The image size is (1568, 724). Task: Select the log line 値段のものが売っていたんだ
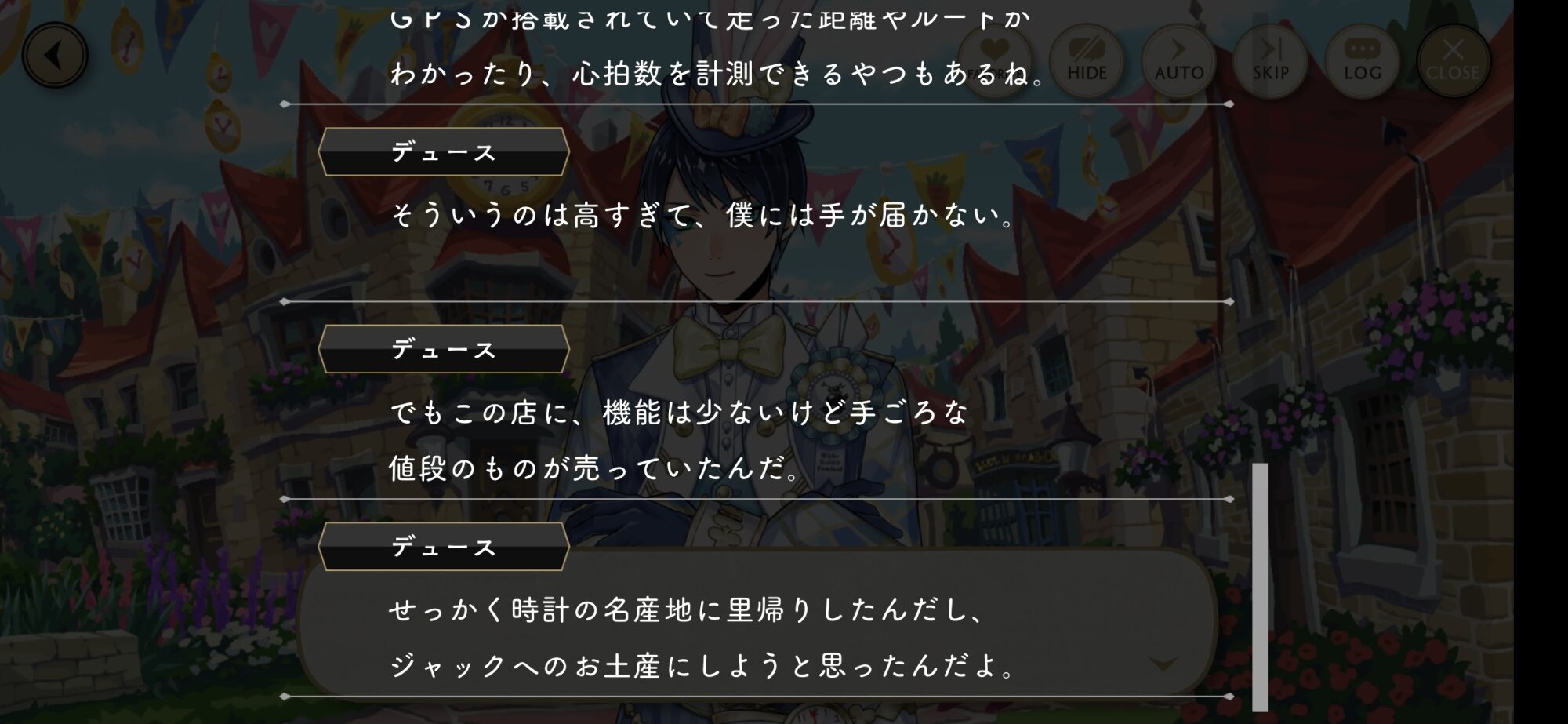[x=595, y=469]
